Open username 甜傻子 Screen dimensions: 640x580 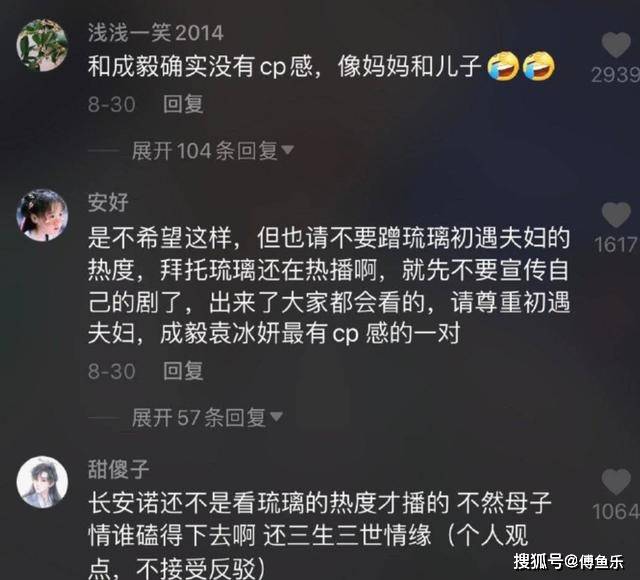[x=119, y=469]
